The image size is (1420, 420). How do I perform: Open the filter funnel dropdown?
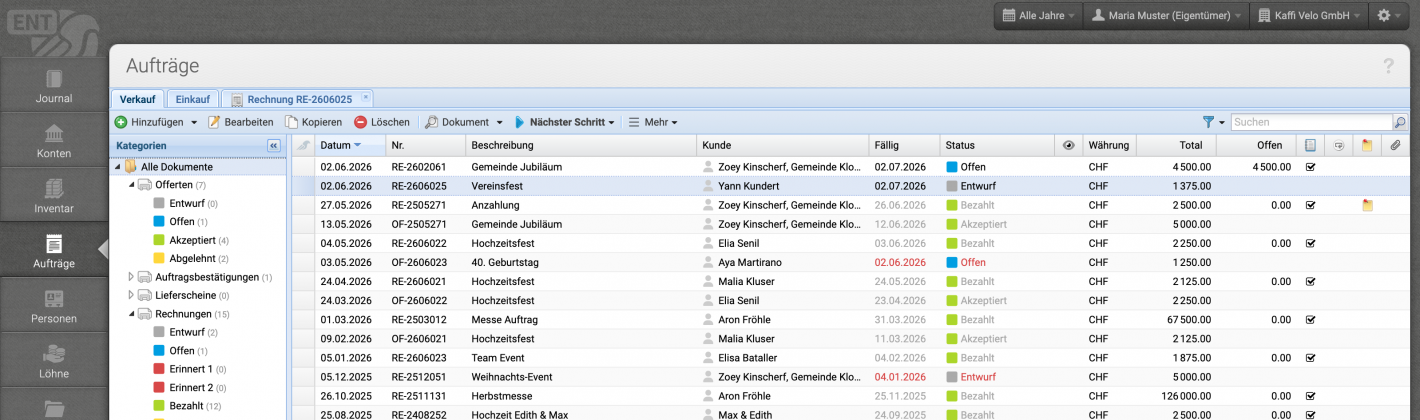click(1214, 122)
